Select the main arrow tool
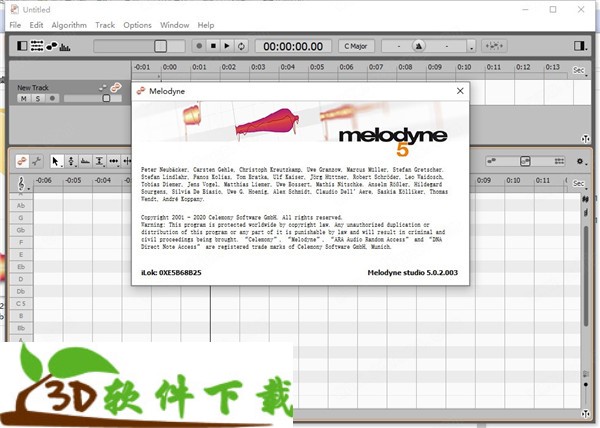 tap(56, 161)
